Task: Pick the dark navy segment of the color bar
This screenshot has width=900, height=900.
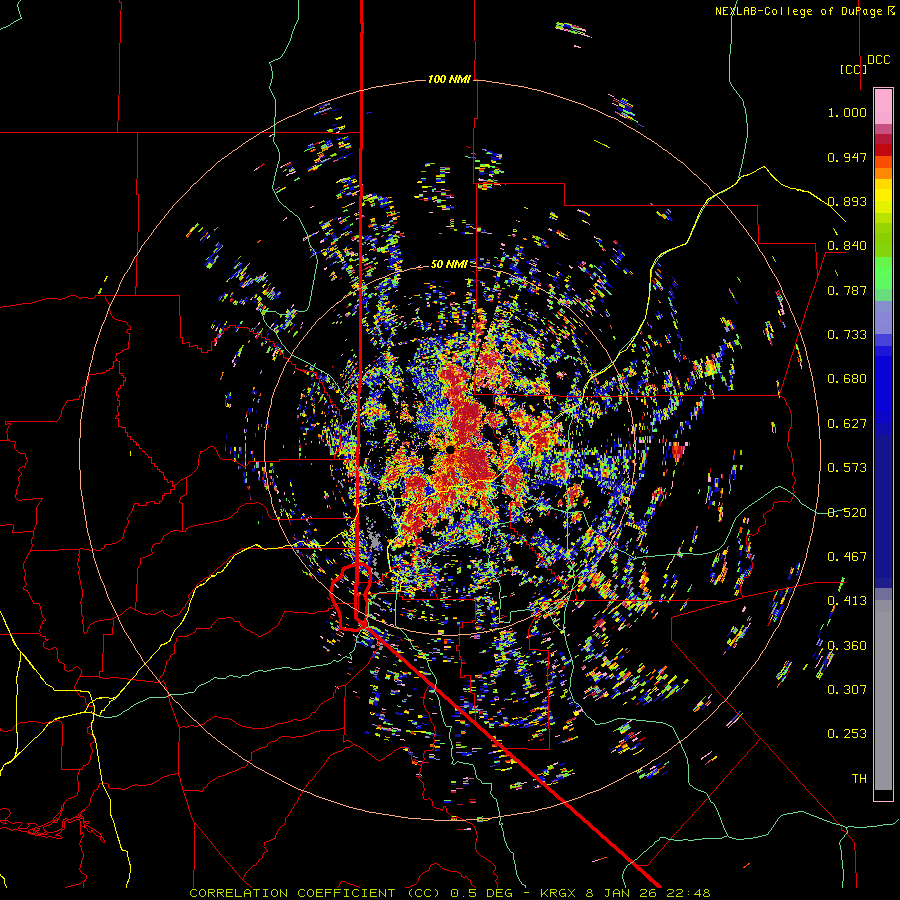Action: (x=883, y=511)
